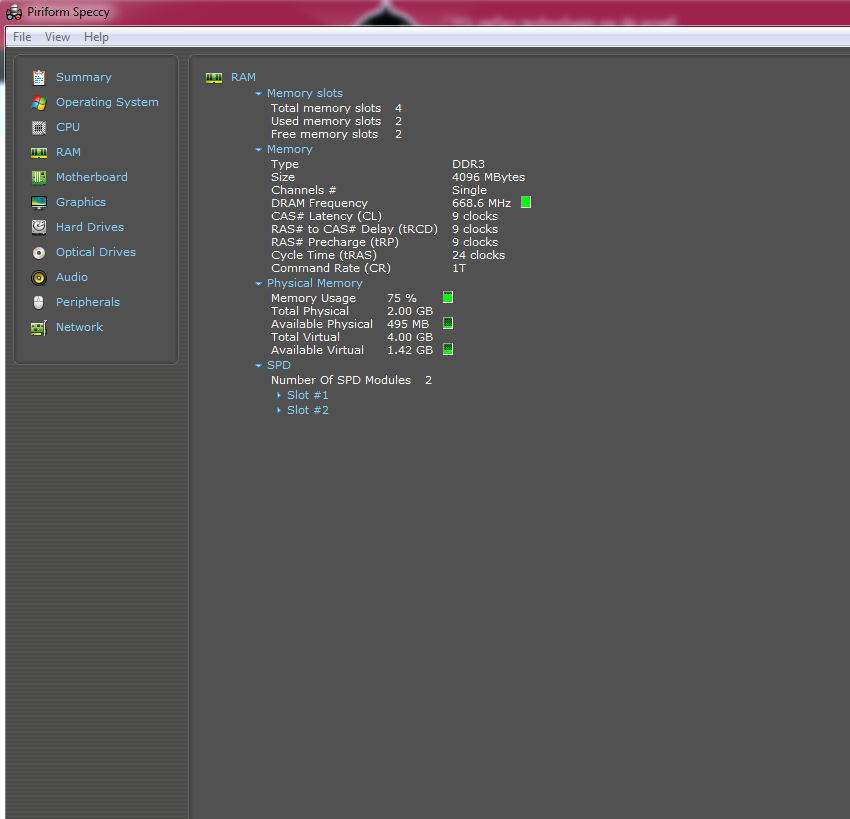Click the 'Channels #' label

point(304,190)
